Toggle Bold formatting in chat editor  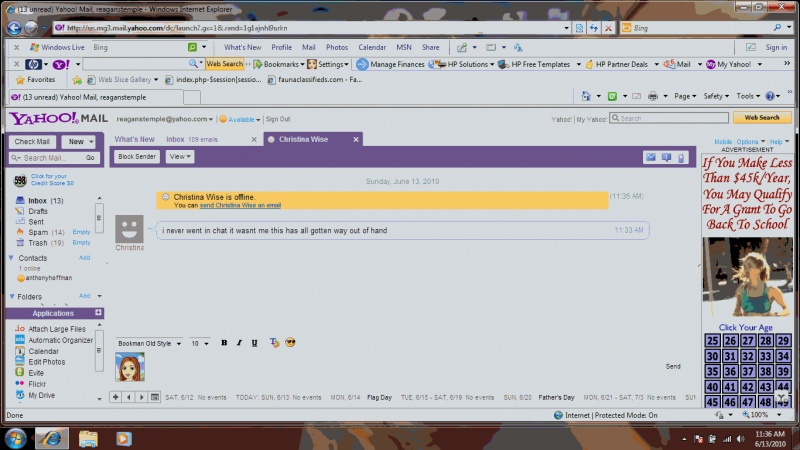(x=224, y=343)
